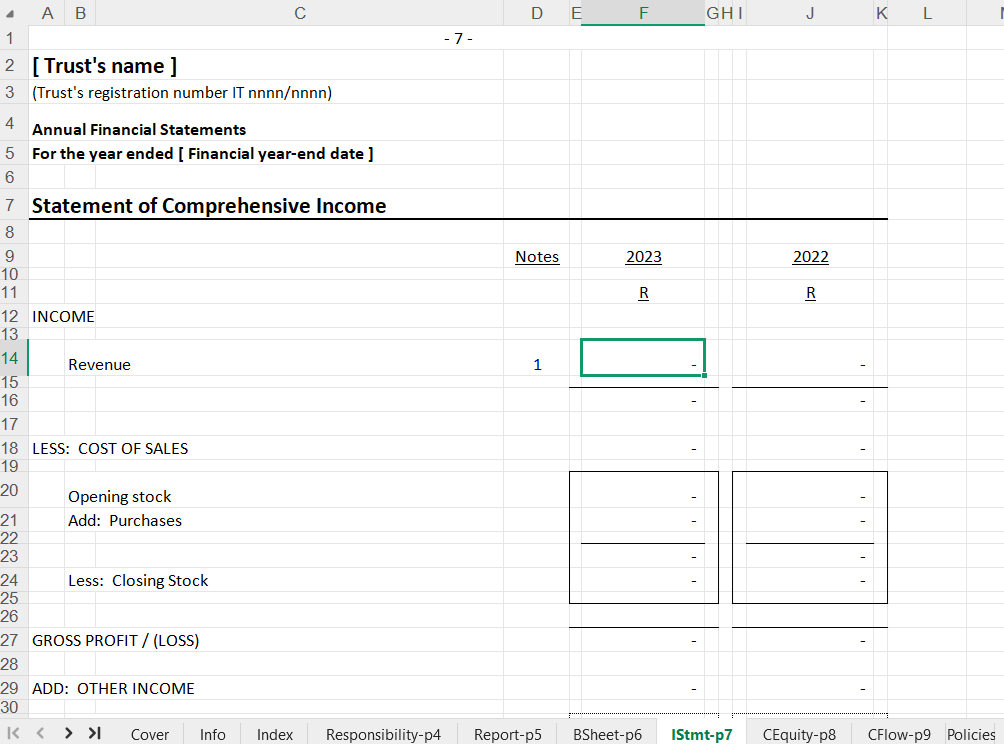Select column J header
This screenshot has width=1004, height=744.
coord(810,13)
